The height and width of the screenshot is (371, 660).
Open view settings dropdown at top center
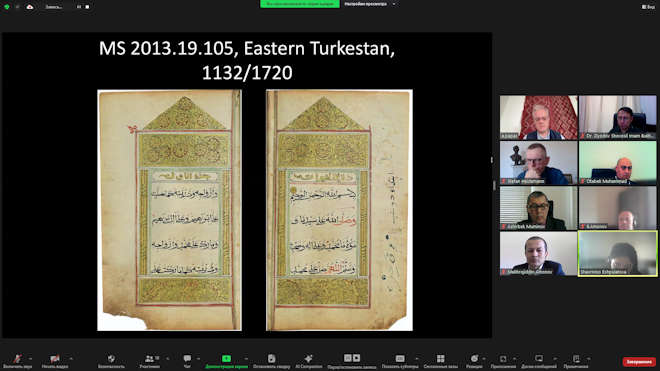[370, 4]
